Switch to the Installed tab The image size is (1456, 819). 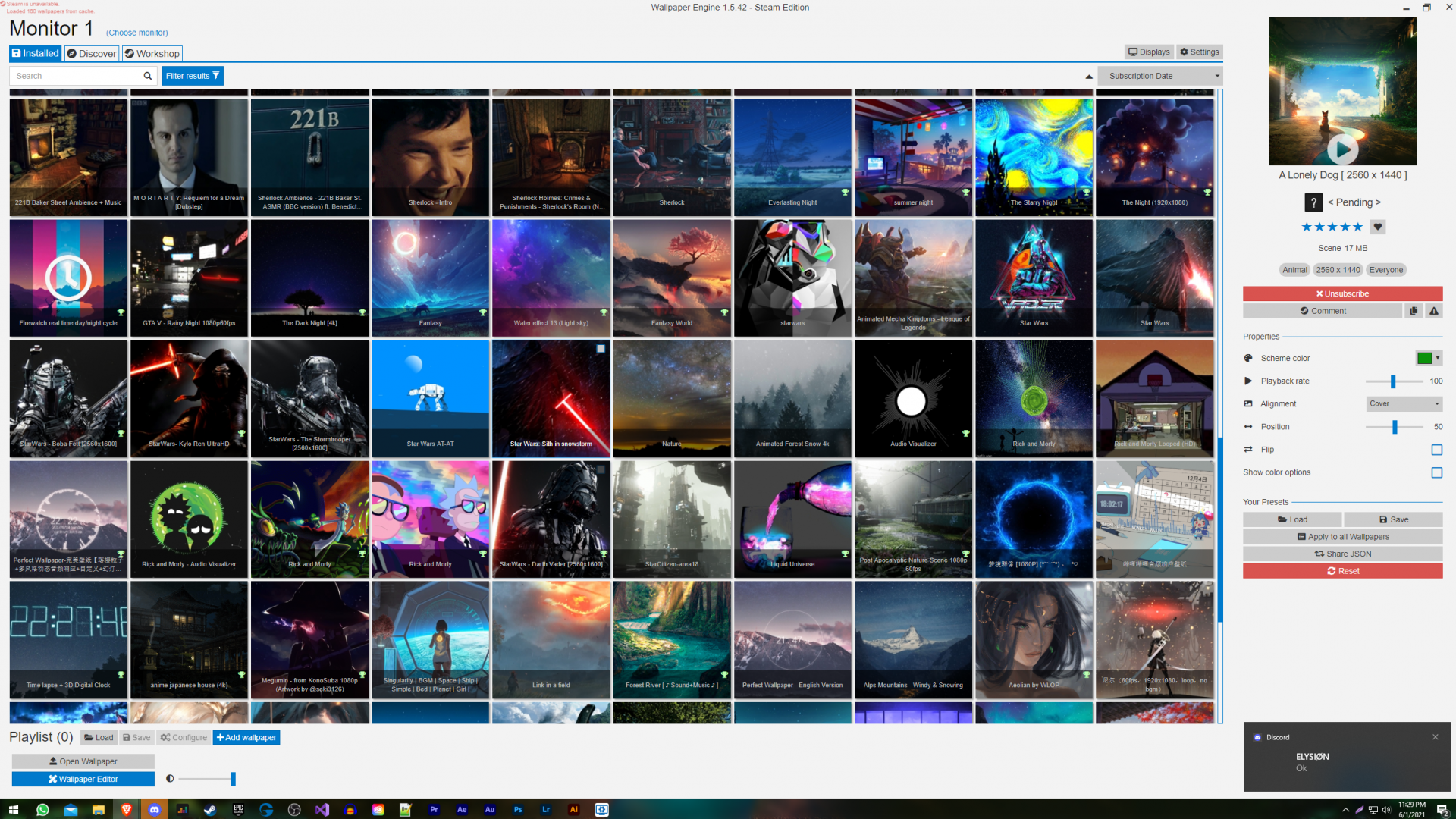click(35, 54)
